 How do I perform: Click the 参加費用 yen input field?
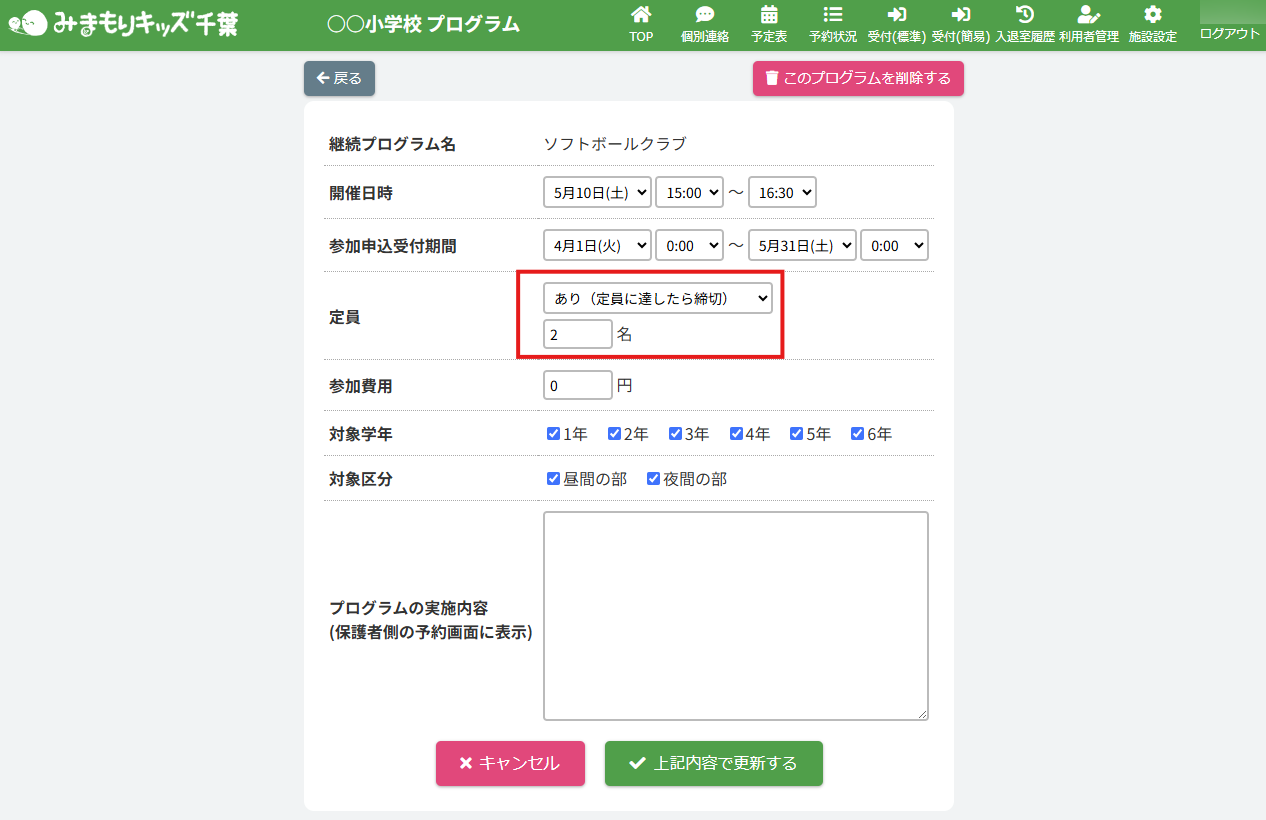577,385
